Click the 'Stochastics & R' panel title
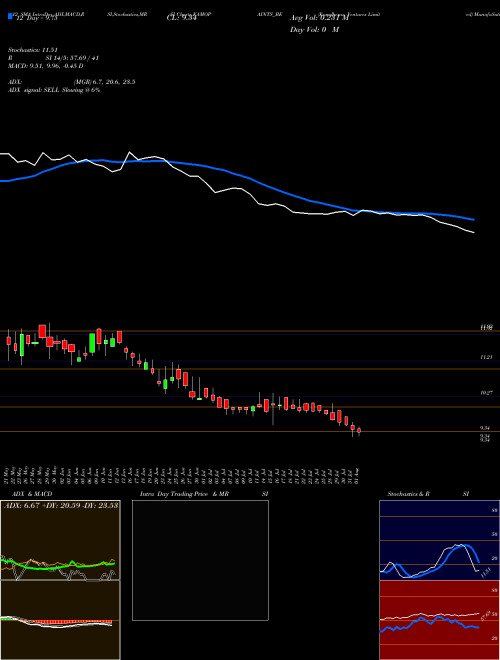This screenshot has width=500, height=660. pyautogui.click(x=408, y=494)
